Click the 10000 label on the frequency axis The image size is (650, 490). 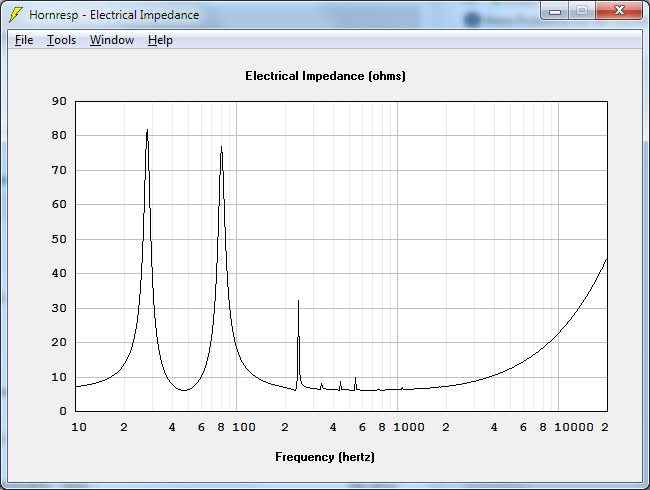pyautogui.click(x=574, y=427)
